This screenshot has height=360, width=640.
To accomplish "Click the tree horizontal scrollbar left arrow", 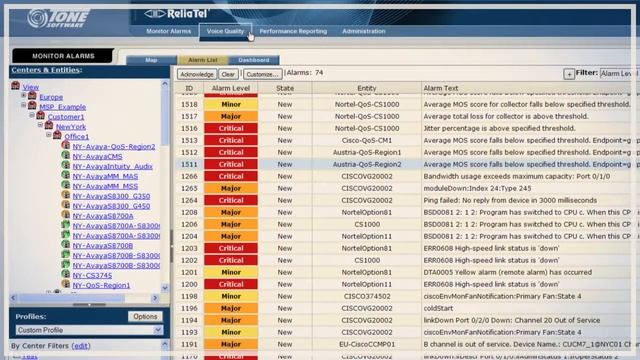I will 13,298.
